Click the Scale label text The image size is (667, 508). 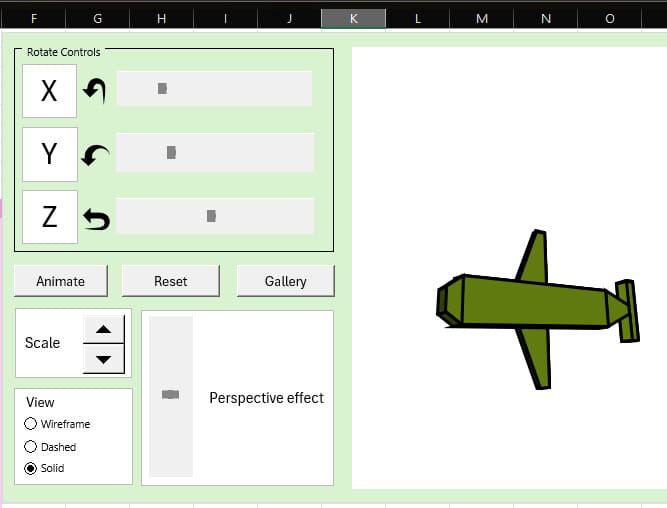tap(42, 342)
